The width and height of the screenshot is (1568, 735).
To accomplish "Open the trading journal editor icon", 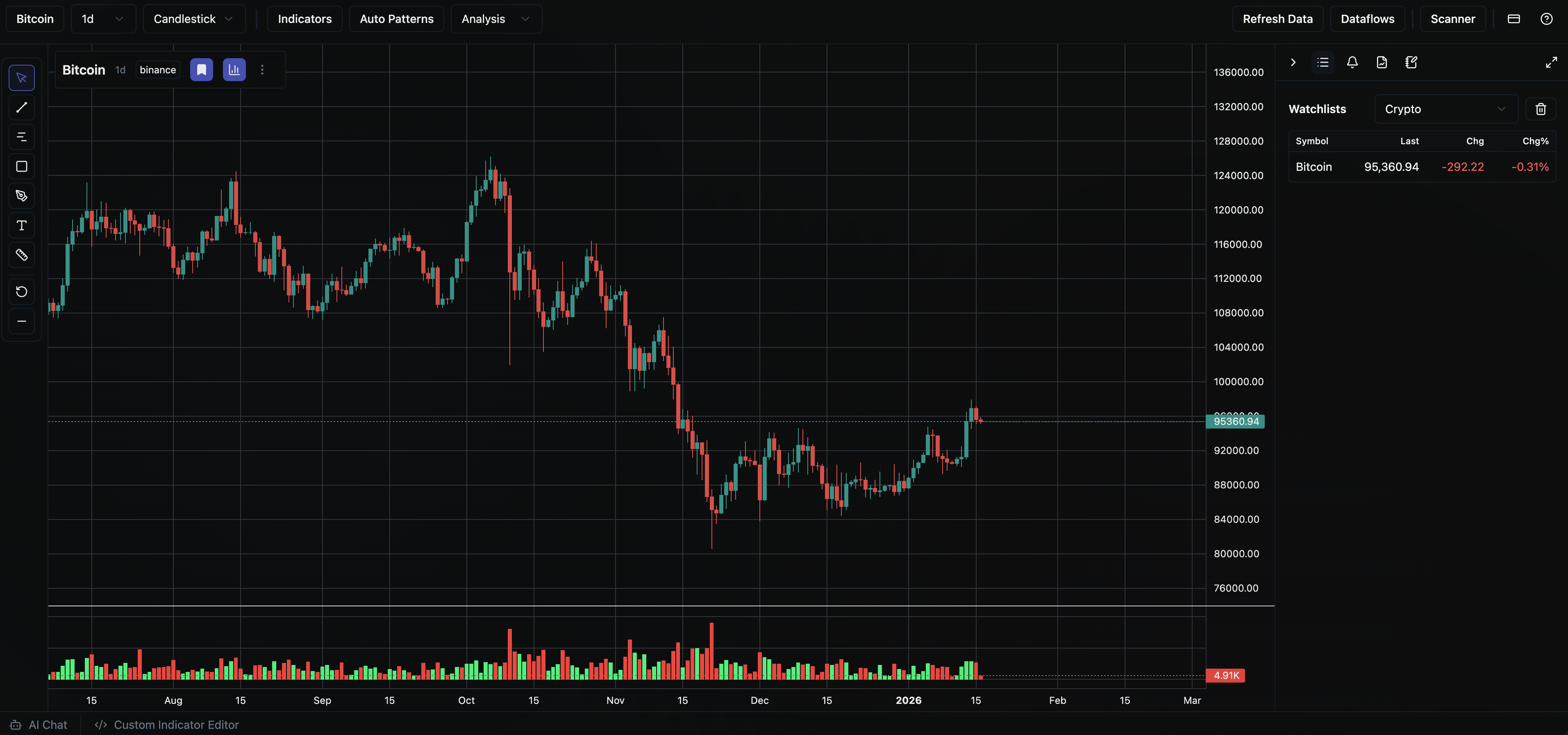I will pyautogui.click(x=1411, y=62).
